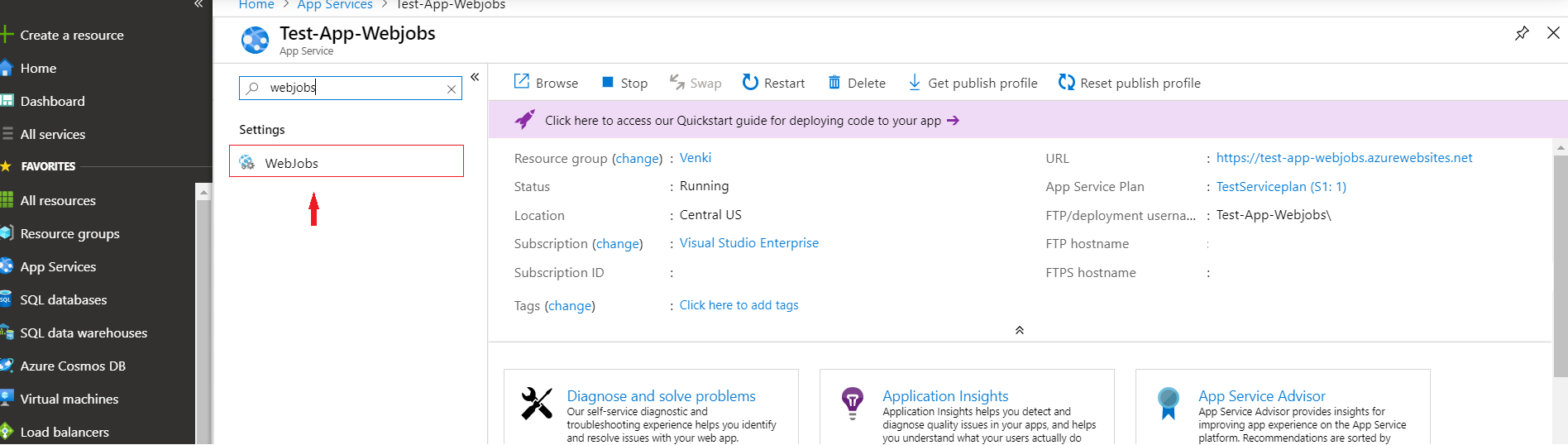The width and height of the screenshot is (1568, 445).
Task: Click the SQL data warehouses icon
Action: [x=7, y=333]
